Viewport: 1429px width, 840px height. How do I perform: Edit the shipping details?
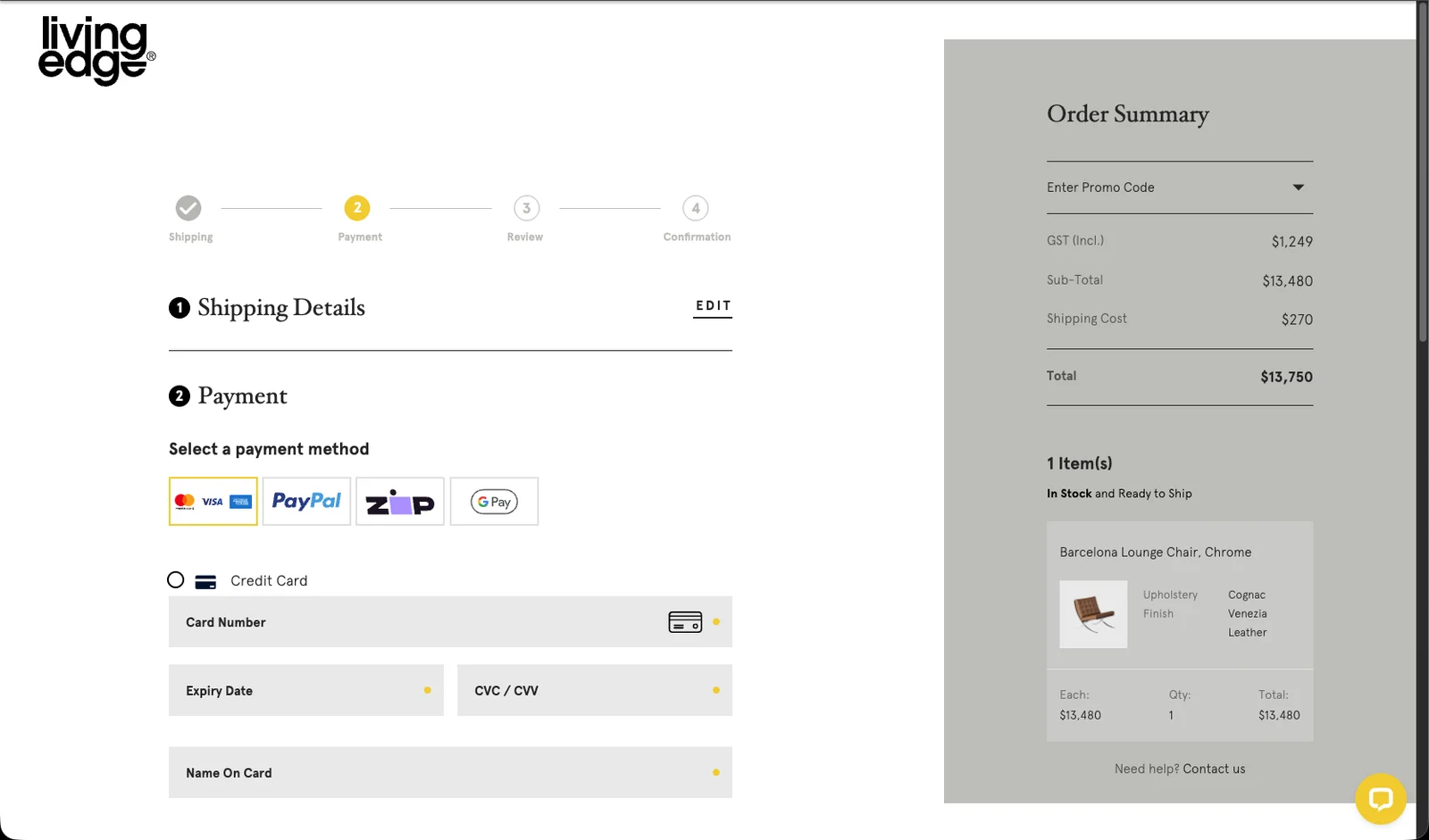pos(713,306)
